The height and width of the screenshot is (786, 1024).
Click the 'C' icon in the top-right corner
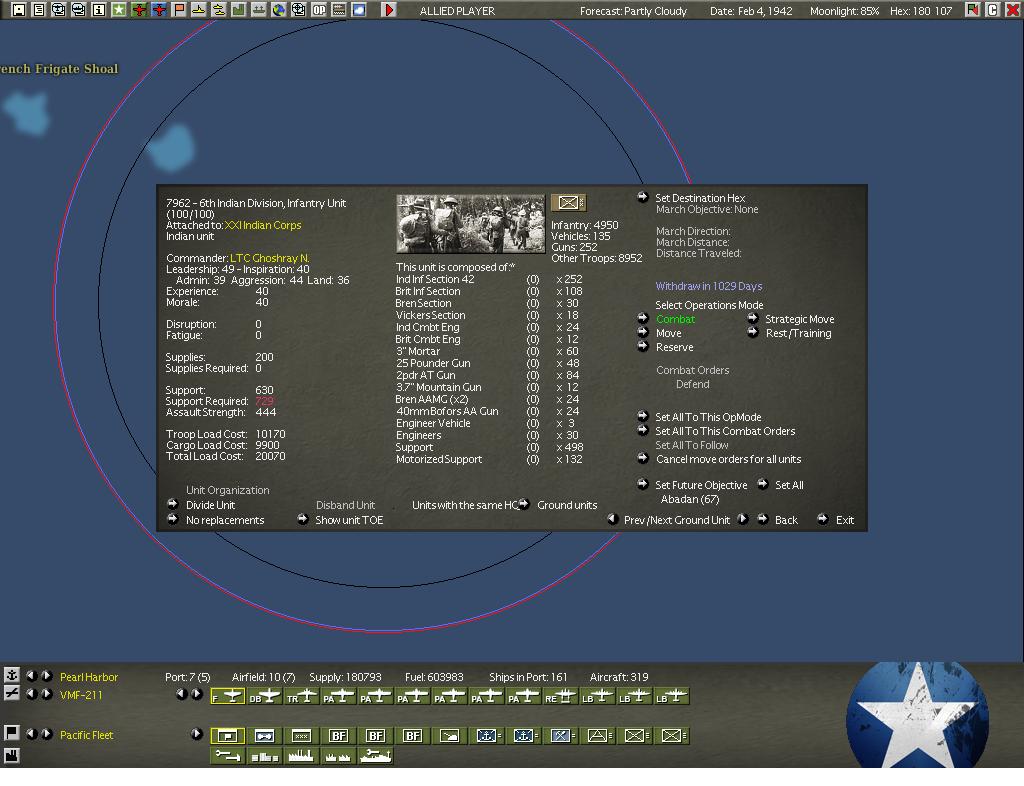pos(993,10)
